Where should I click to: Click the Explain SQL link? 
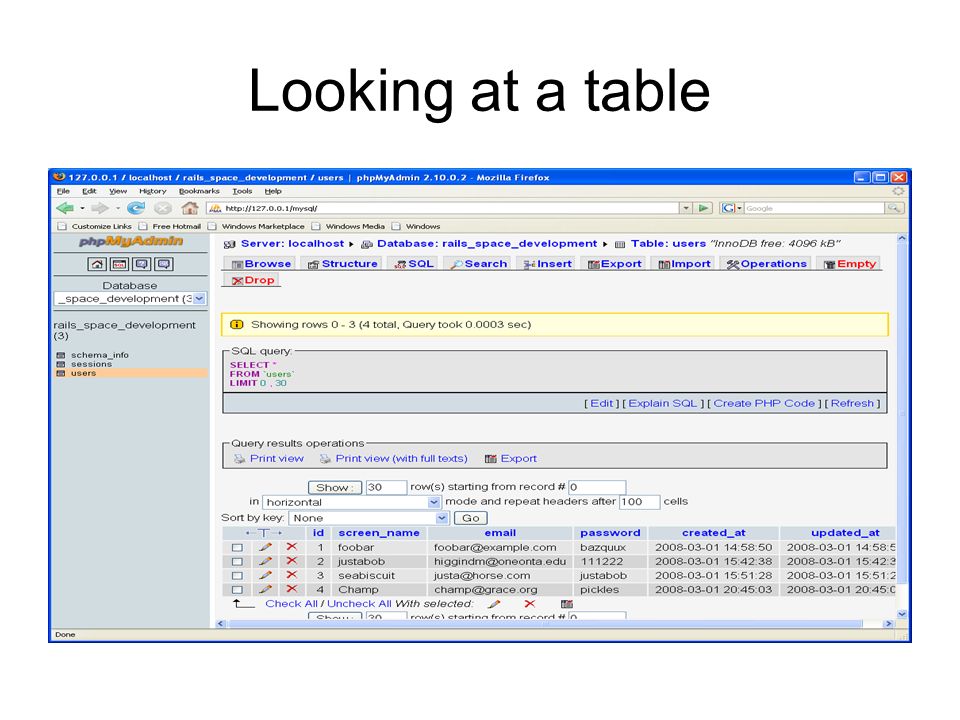[662, 403]
